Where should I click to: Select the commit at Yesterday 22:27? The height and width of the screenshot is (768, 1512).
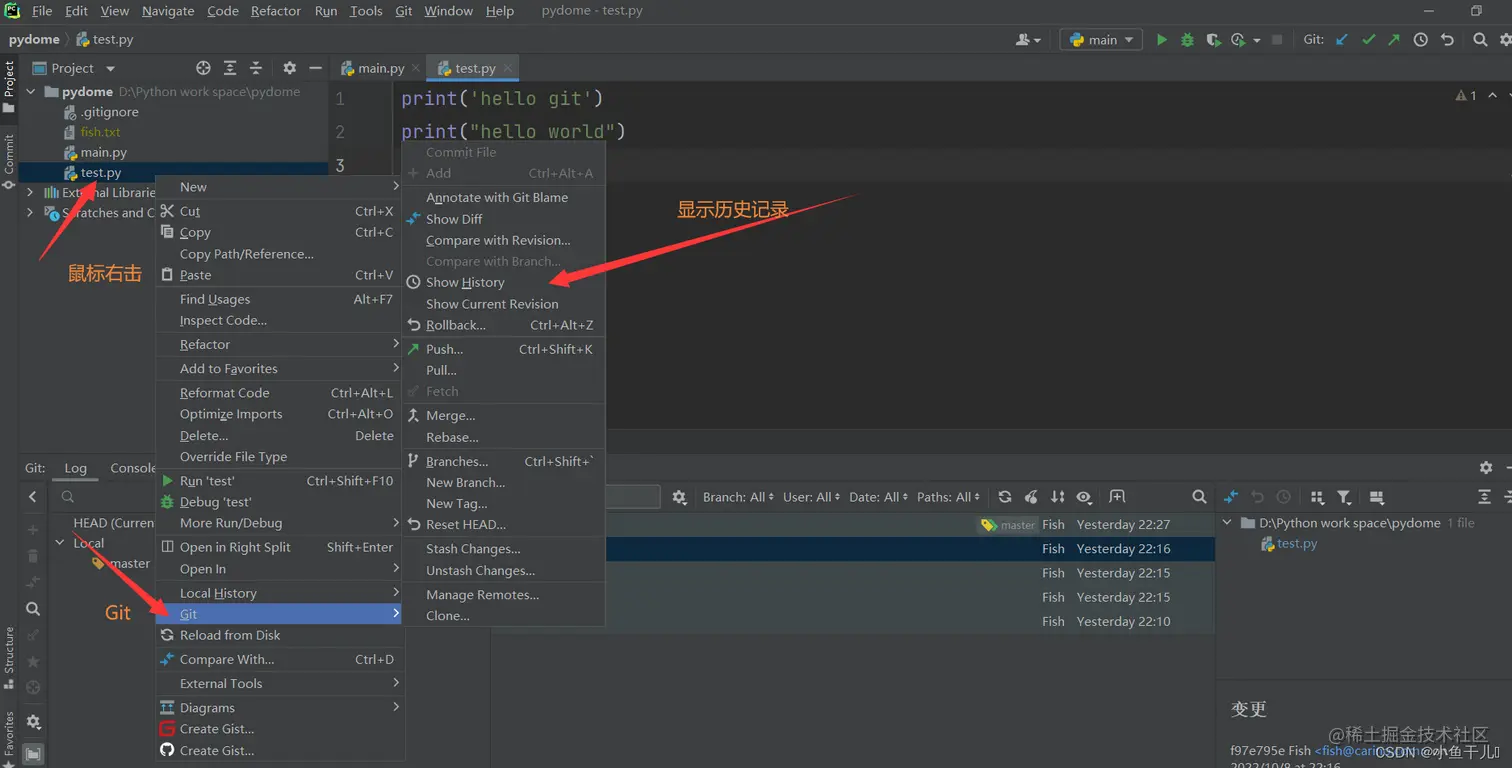coord(910,524)
